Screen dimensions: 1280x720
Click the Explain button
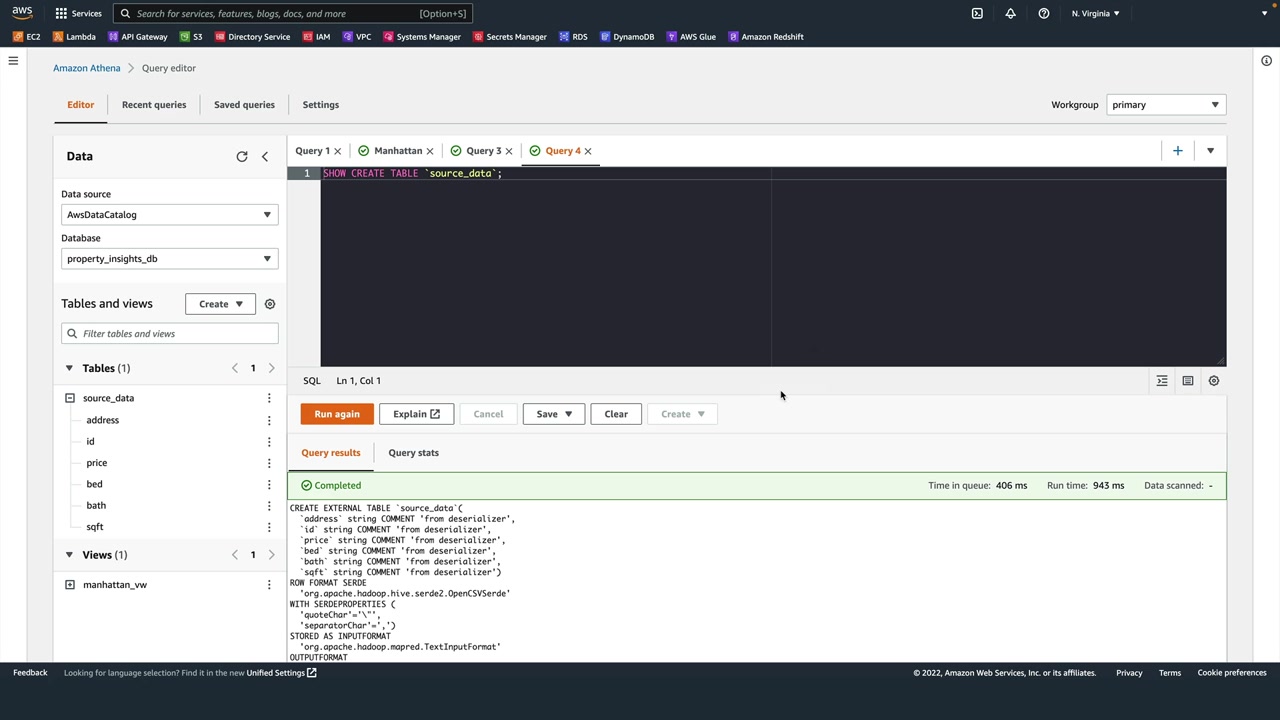[416, 414]
